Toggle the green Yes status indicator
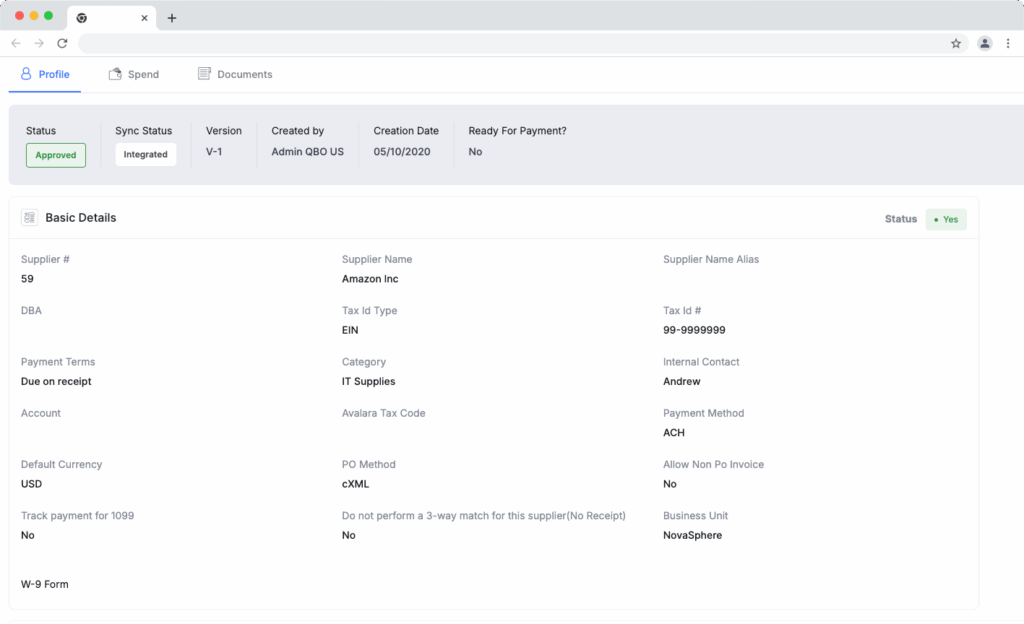The image size is (1024, 624). pyautogui.click(x=945, y=218)
